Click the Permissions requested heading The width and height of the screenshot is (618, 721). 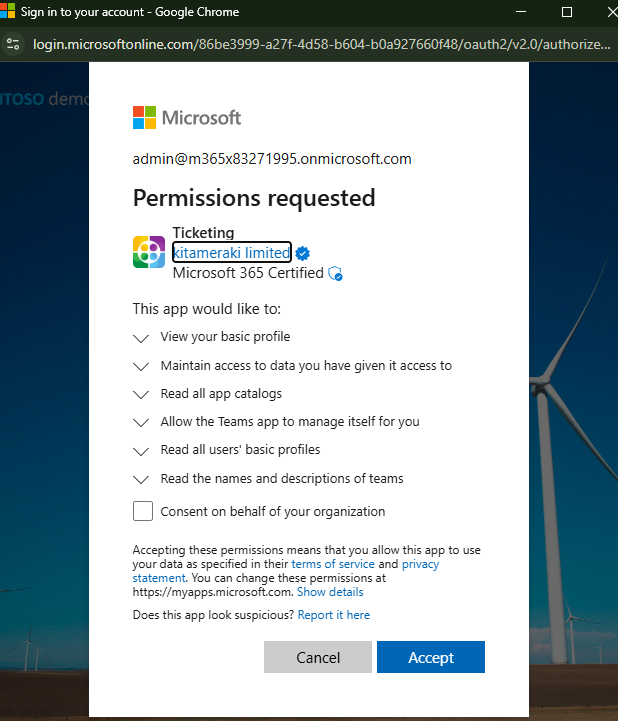[x=254, y=198]
